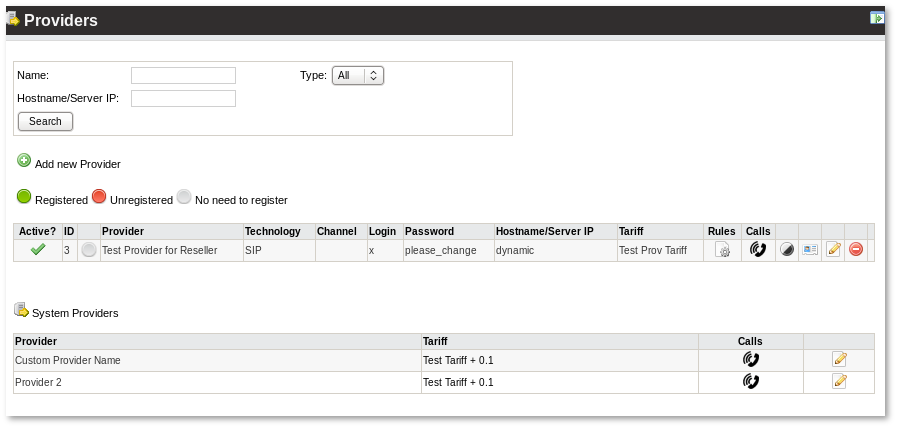Click the top-right header page icon
Viewport: 897px width, 428px height.
tap(876, 18)
